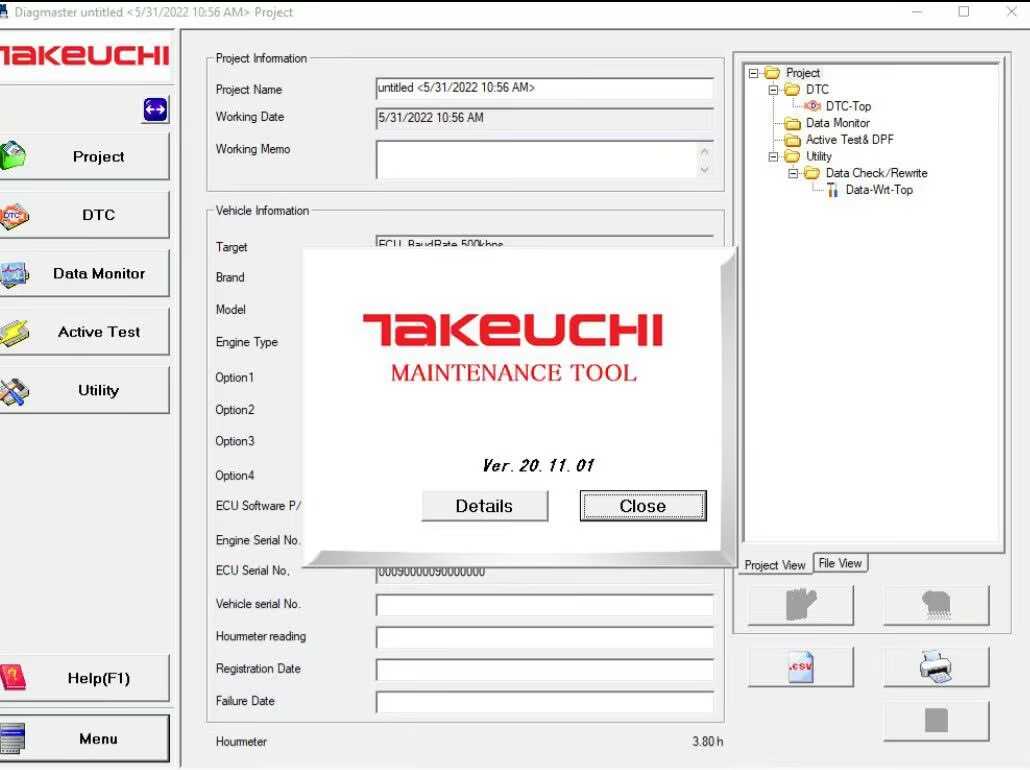Collapse the DTC folder in tree

(774, 90)
